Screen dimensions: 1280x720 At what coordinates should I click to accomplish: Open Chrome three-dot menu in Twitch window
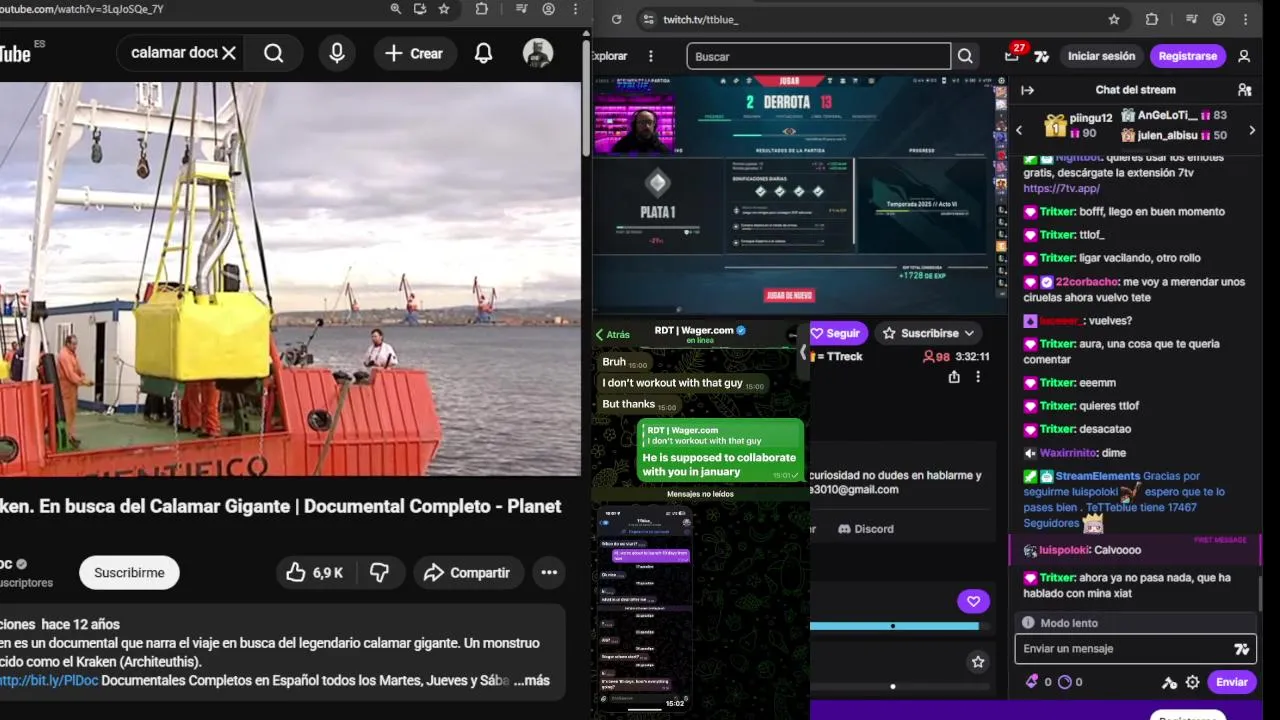point(1246,19)
